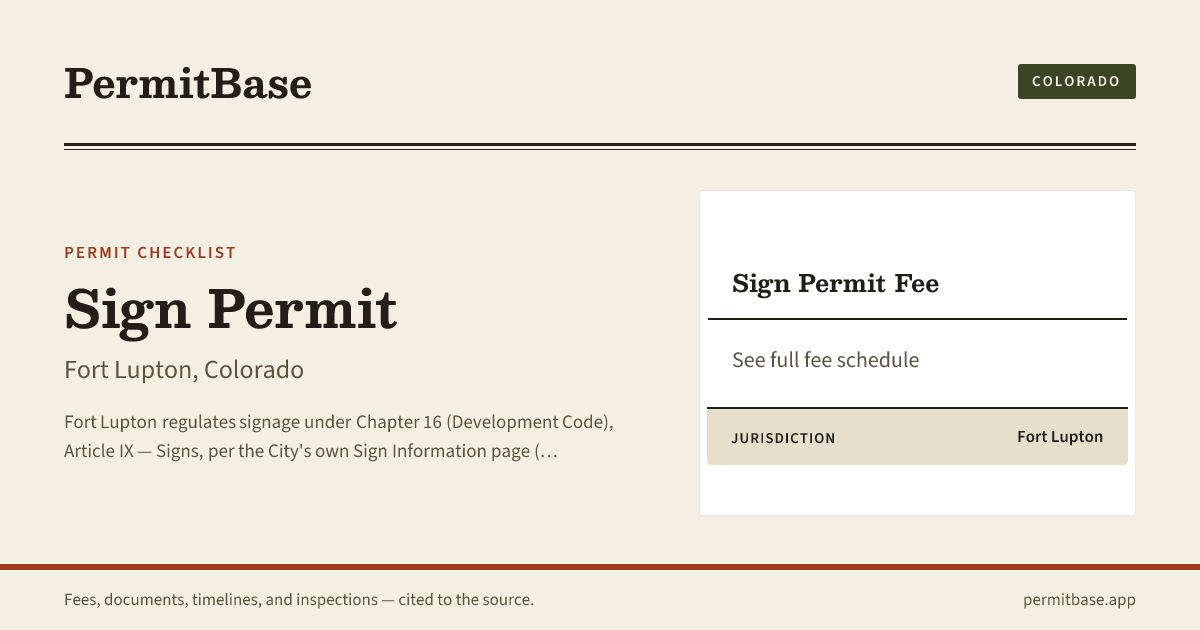Click the Fort Lupton, Colorado subtitle
Screen dimensions: 1200x630
tap(184, 370)
